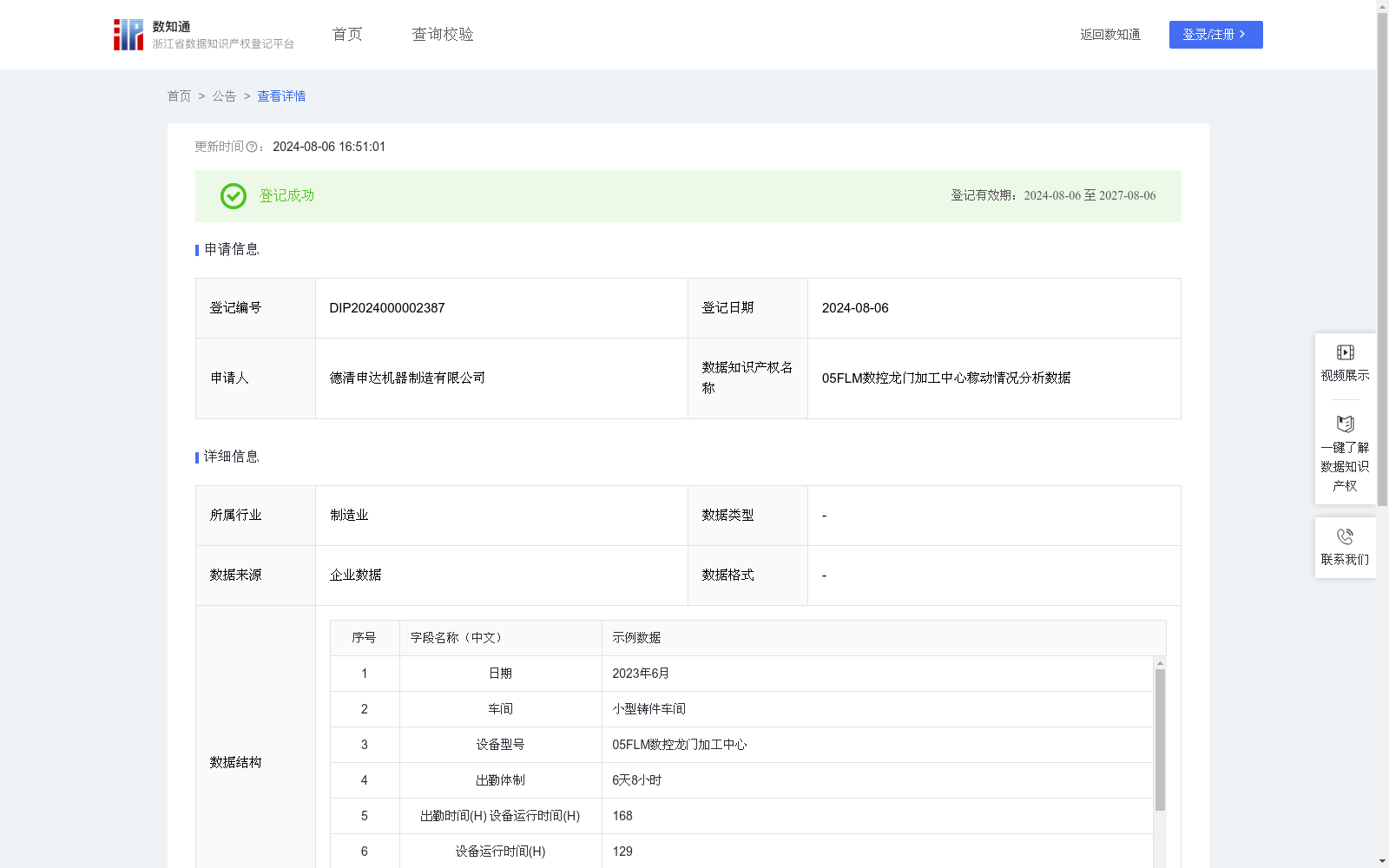Click the page scrollbar thumb
Image resolution: width=1389 pixels, height=868 pixels.
click(1382, 259)
